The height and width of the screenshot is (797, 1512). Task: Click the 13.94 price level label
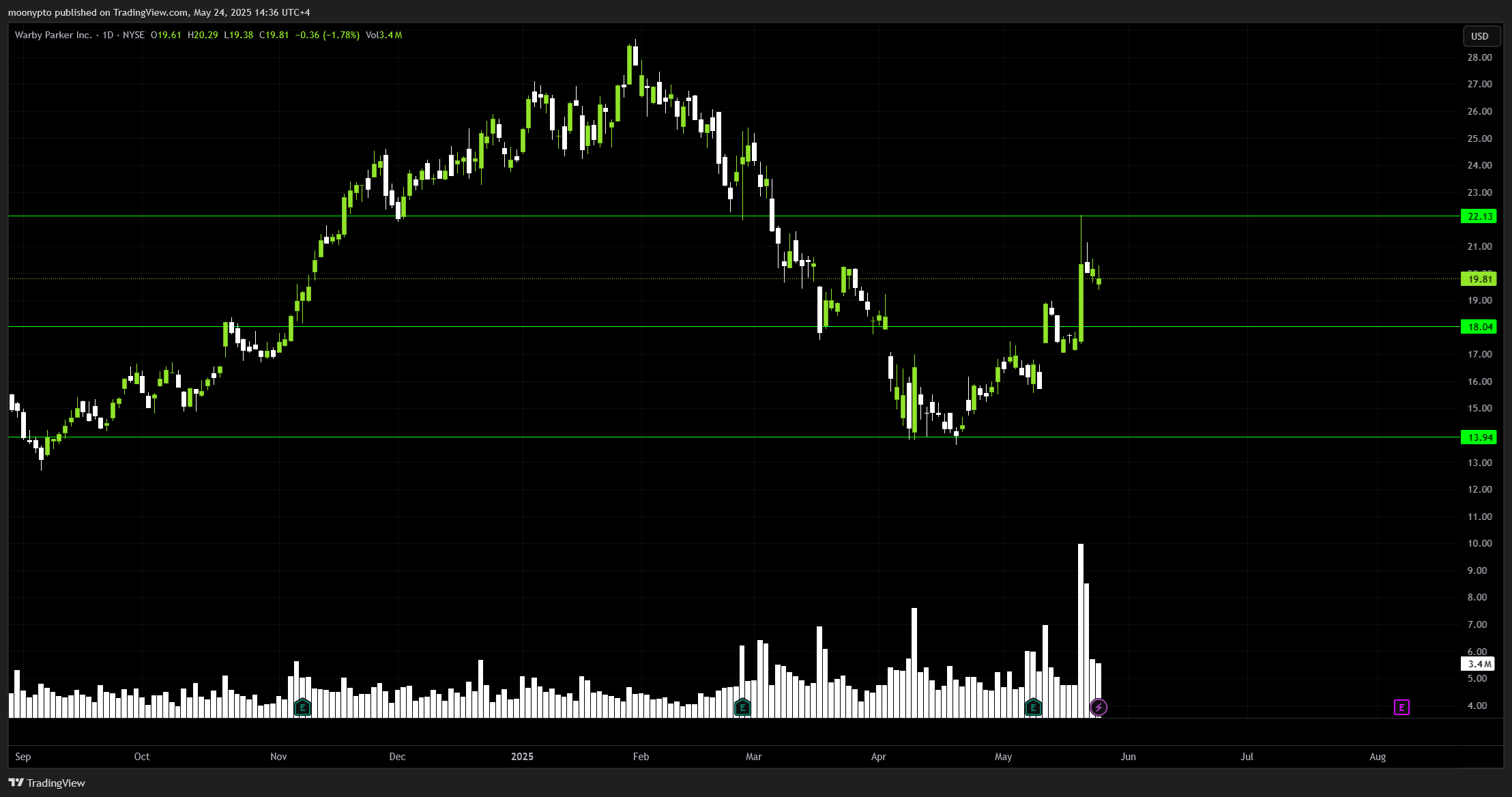(x=1479, y=437)
